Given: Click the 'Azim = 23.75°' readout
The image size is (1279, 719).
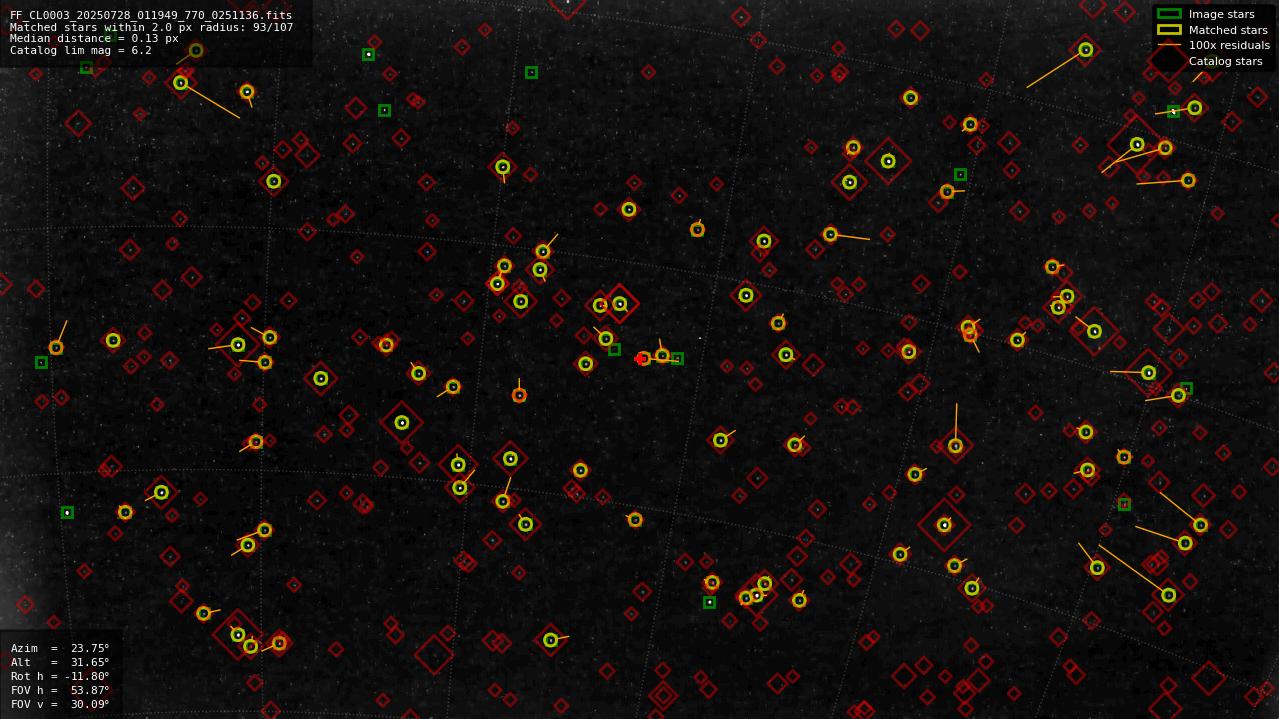Looking at the screenshot, I should tap(60, 648).
